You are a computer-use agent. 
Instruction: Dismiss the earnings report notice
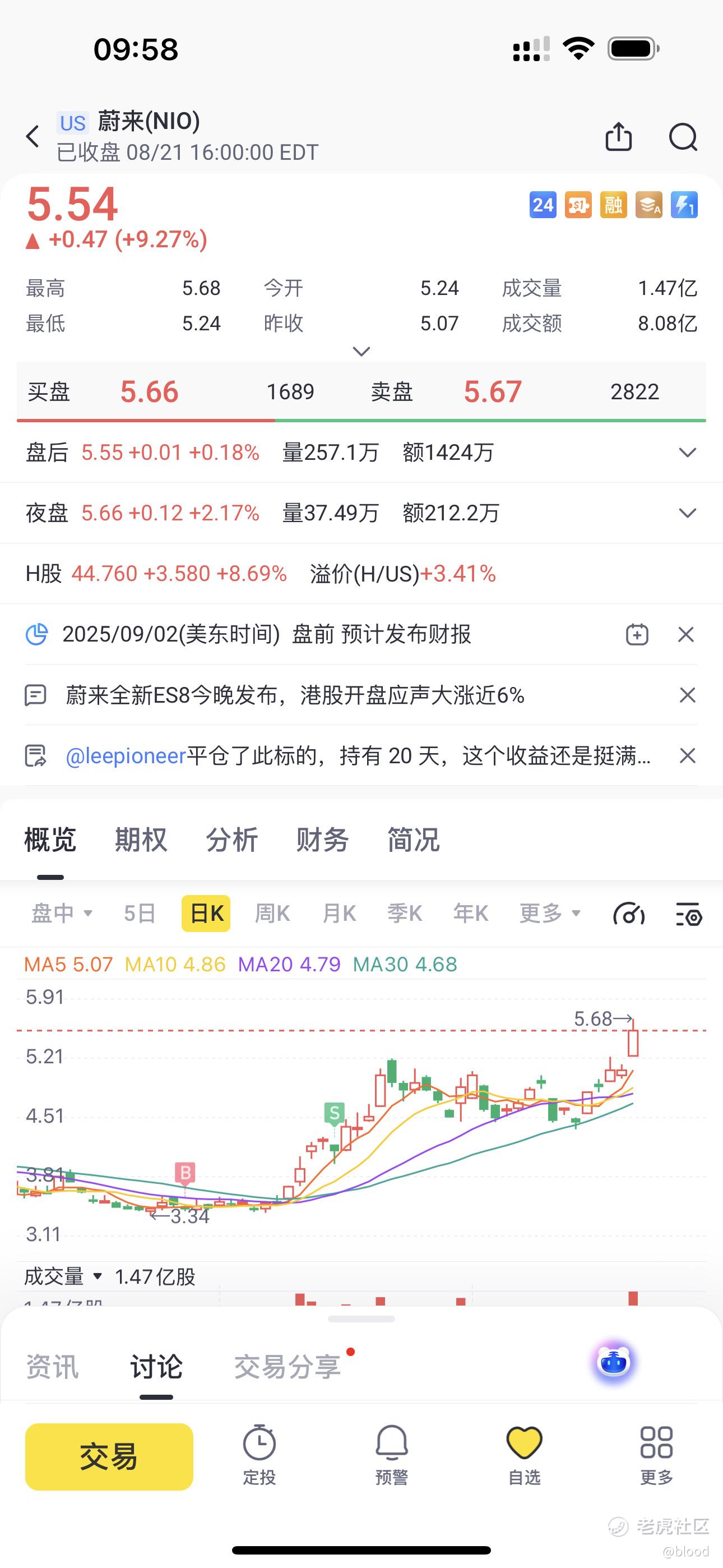pos(687,634)
